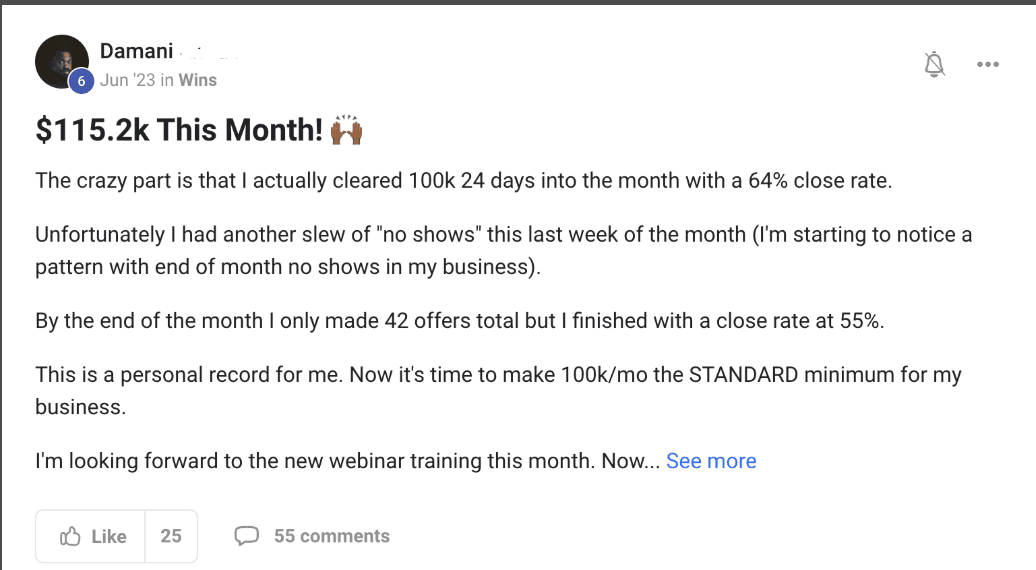This screenshot has height=570, width=1036.
Task: Click the speech bubble comment icon
Action: pos(246,536)
